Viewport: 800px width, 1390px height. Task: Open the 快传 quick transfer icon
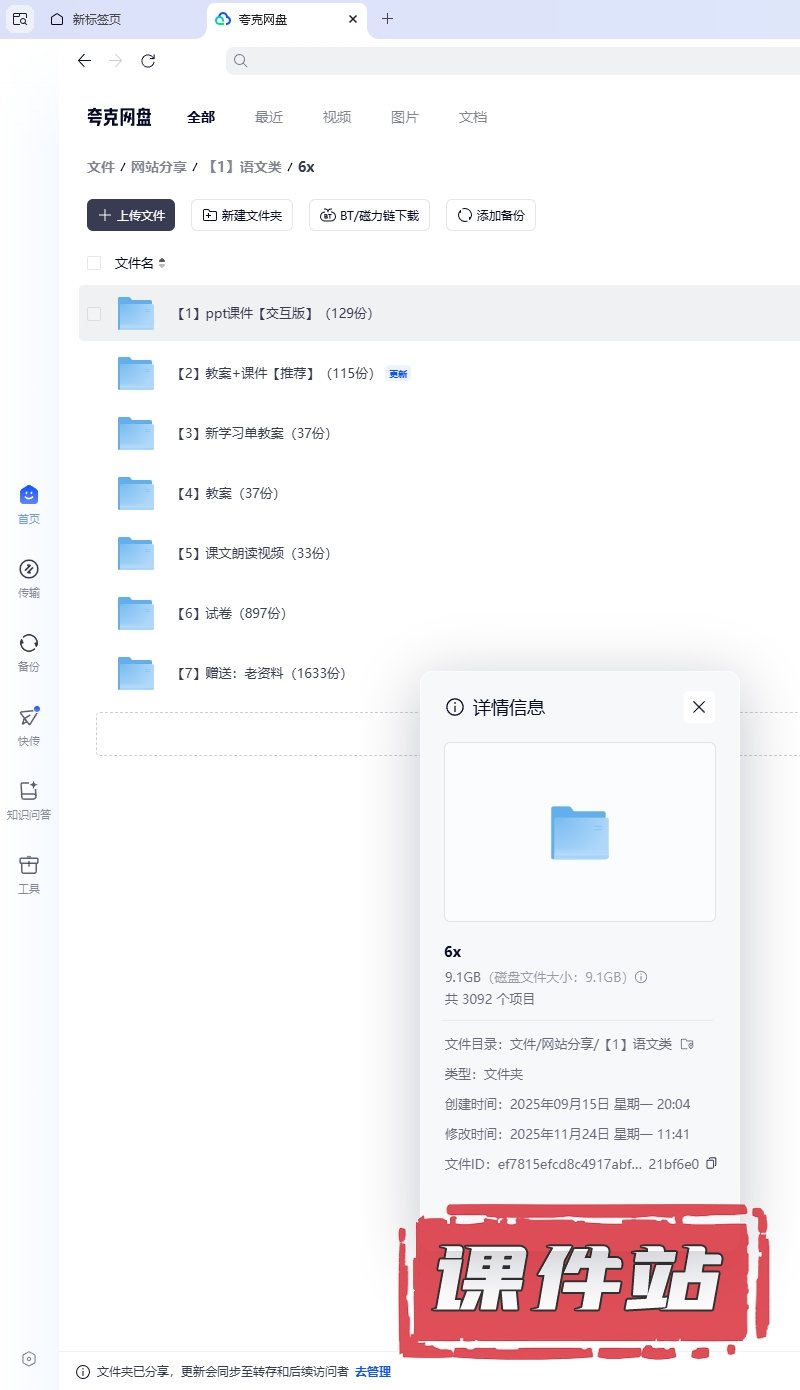[29, 718]
